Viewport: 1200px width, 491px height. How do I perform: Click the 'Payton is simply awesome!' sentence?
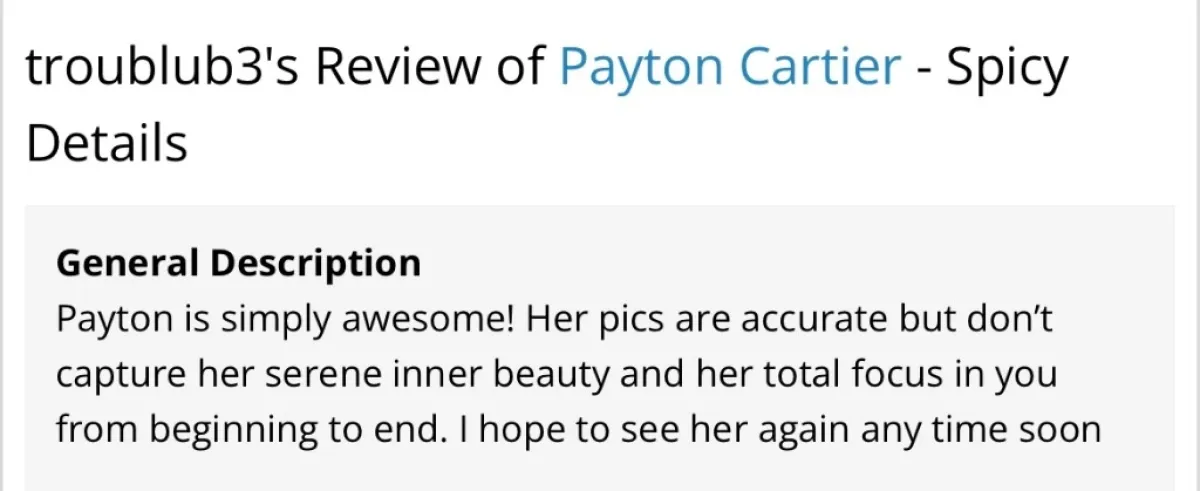pos(285,319)
